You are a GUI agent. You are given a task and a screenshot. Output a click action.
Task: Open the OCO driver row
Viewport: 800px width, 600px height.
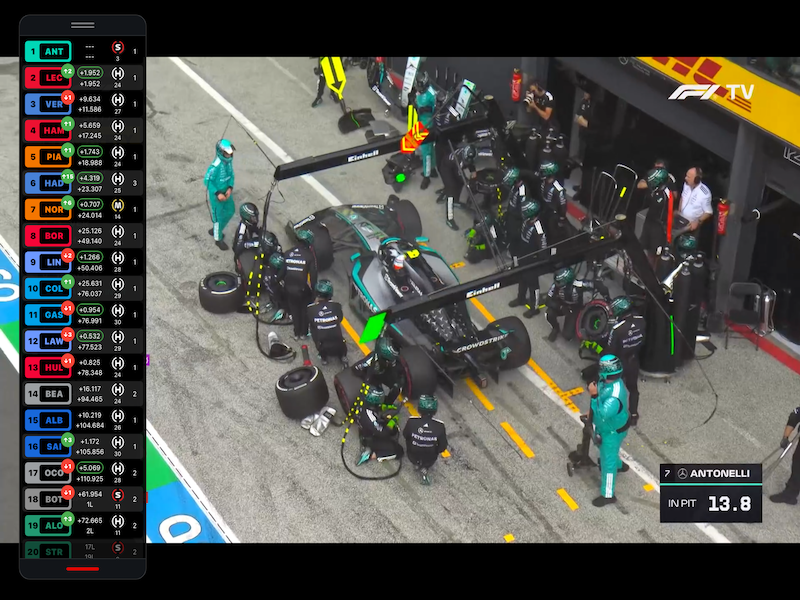[x=83, y=473]
